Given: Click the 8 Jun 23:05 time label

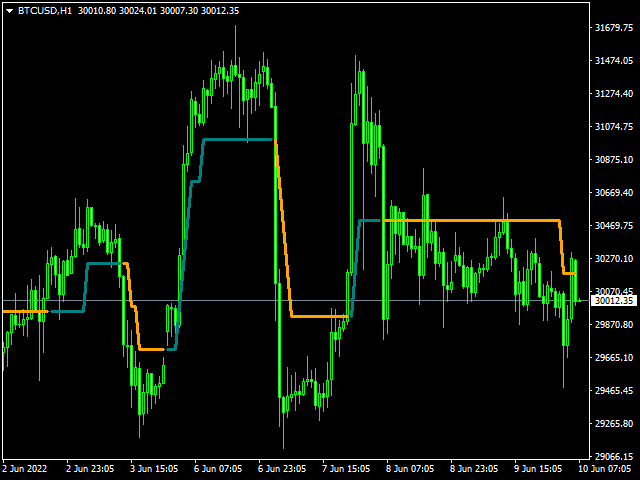Looking at the screenshot, I should click(474, 469).
